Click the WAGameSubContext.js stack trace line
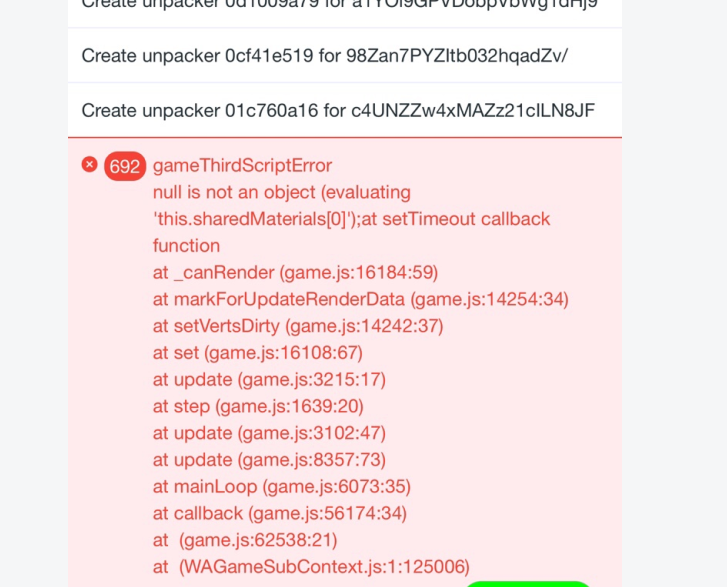This screenshot has height=587, width=727. pyautogui.click(x=311, y=567)
